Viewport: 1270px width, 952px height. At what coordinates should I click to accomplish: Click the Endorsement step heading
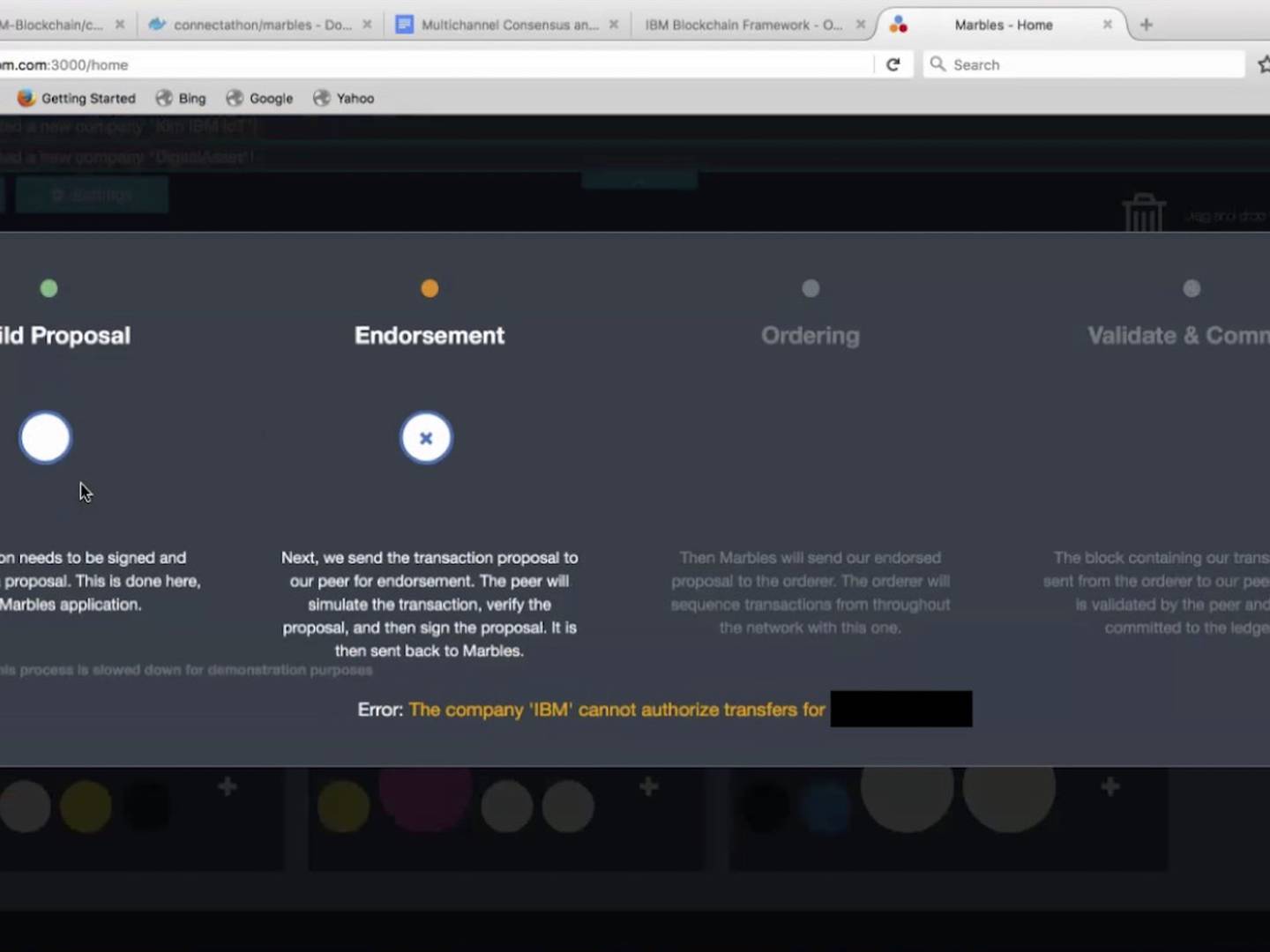click(430, 336)
